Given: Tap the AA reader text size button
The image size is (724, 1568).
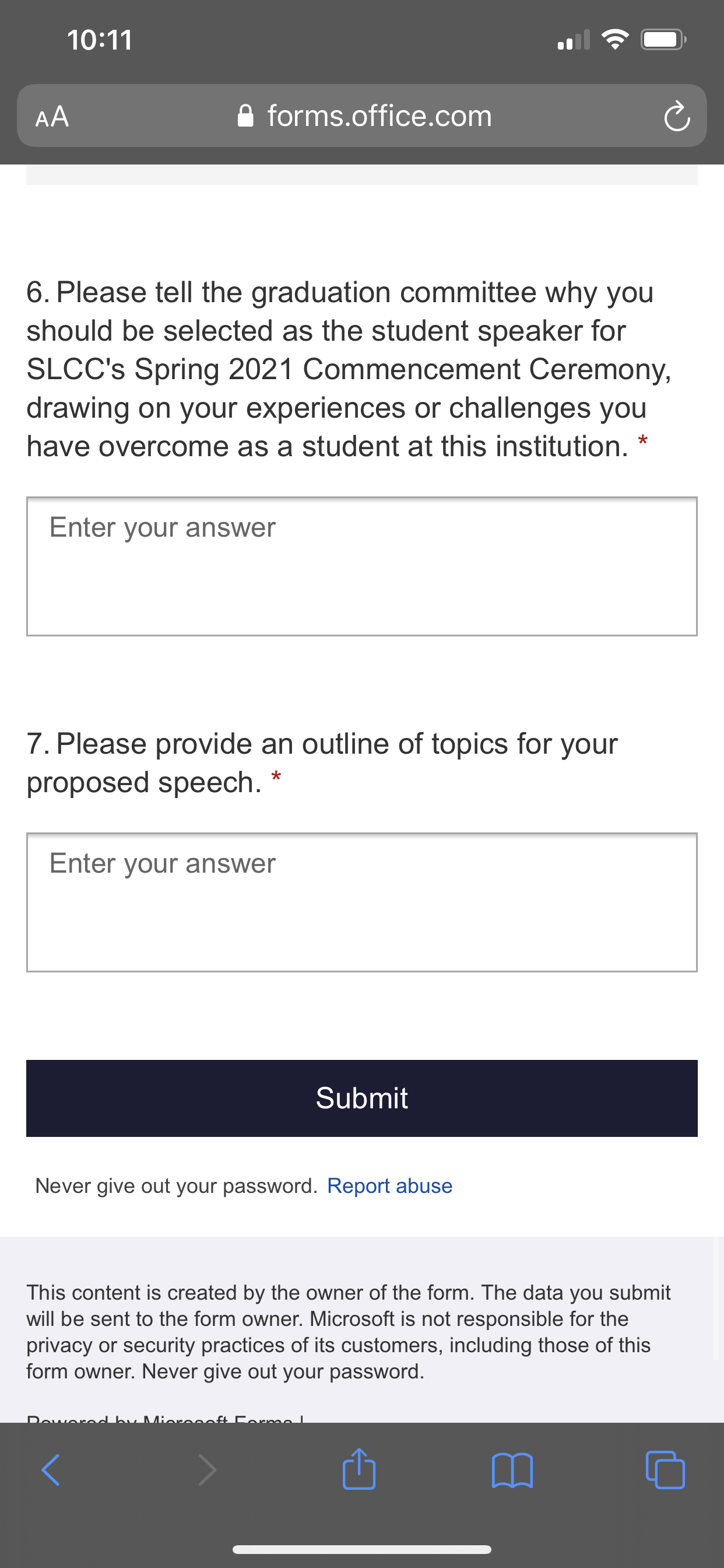Looking at the screenshot, I should click(x=52, y=116).
